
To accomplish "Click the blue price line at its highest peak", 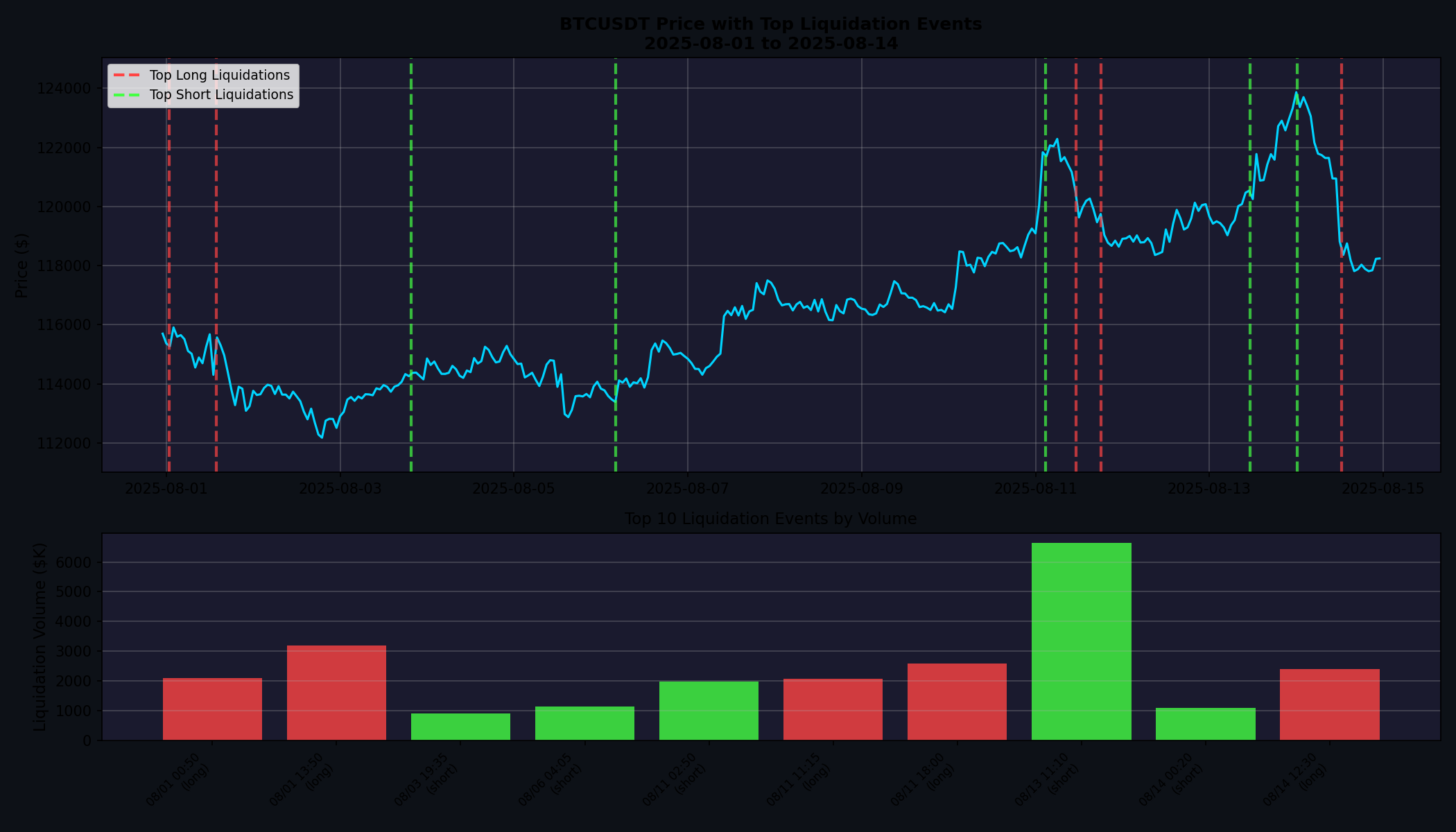I will [x=1295, y=92].
